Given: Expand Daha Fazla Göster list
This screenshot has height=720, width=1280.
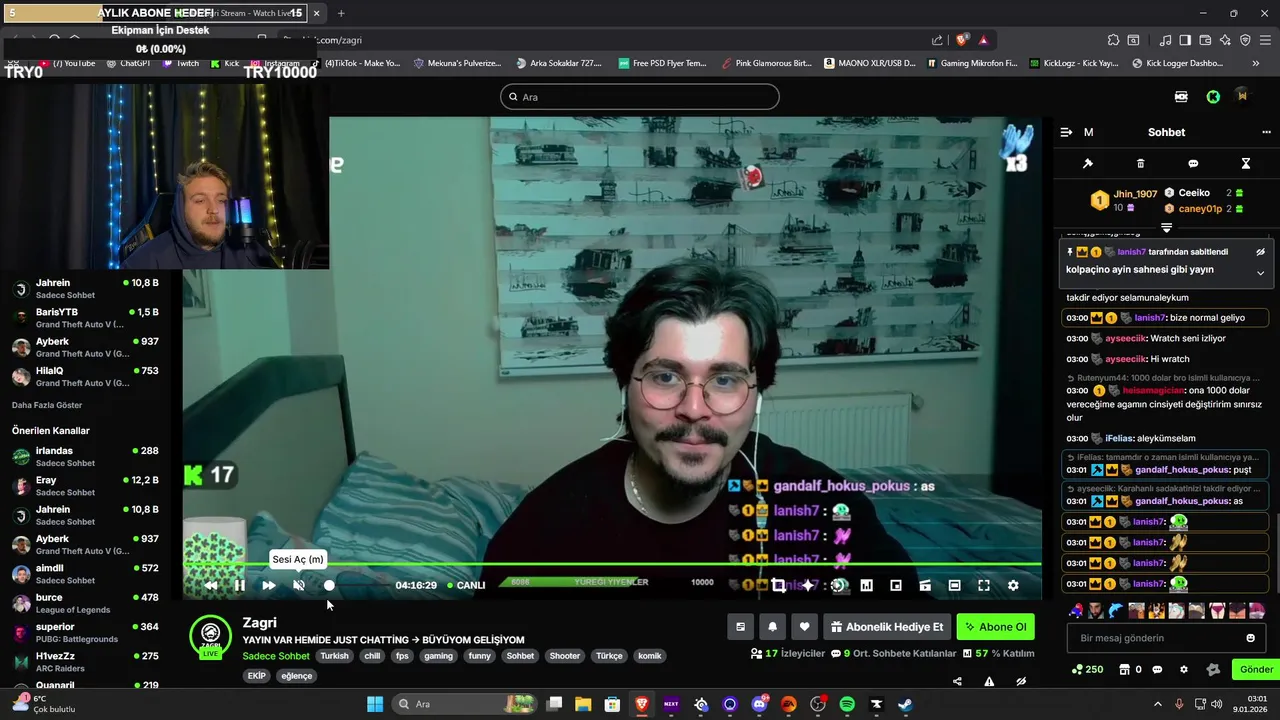Looking at the screenshot, I should (47, 405).
